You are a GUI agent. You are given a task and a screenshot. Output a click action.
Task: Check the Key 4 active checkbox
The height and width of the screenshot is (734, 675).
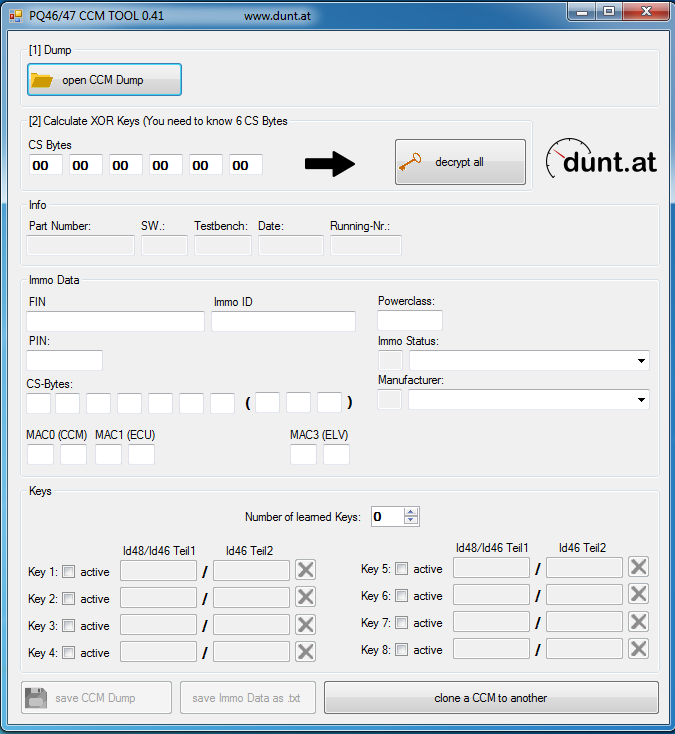click(x=69, y=653)
